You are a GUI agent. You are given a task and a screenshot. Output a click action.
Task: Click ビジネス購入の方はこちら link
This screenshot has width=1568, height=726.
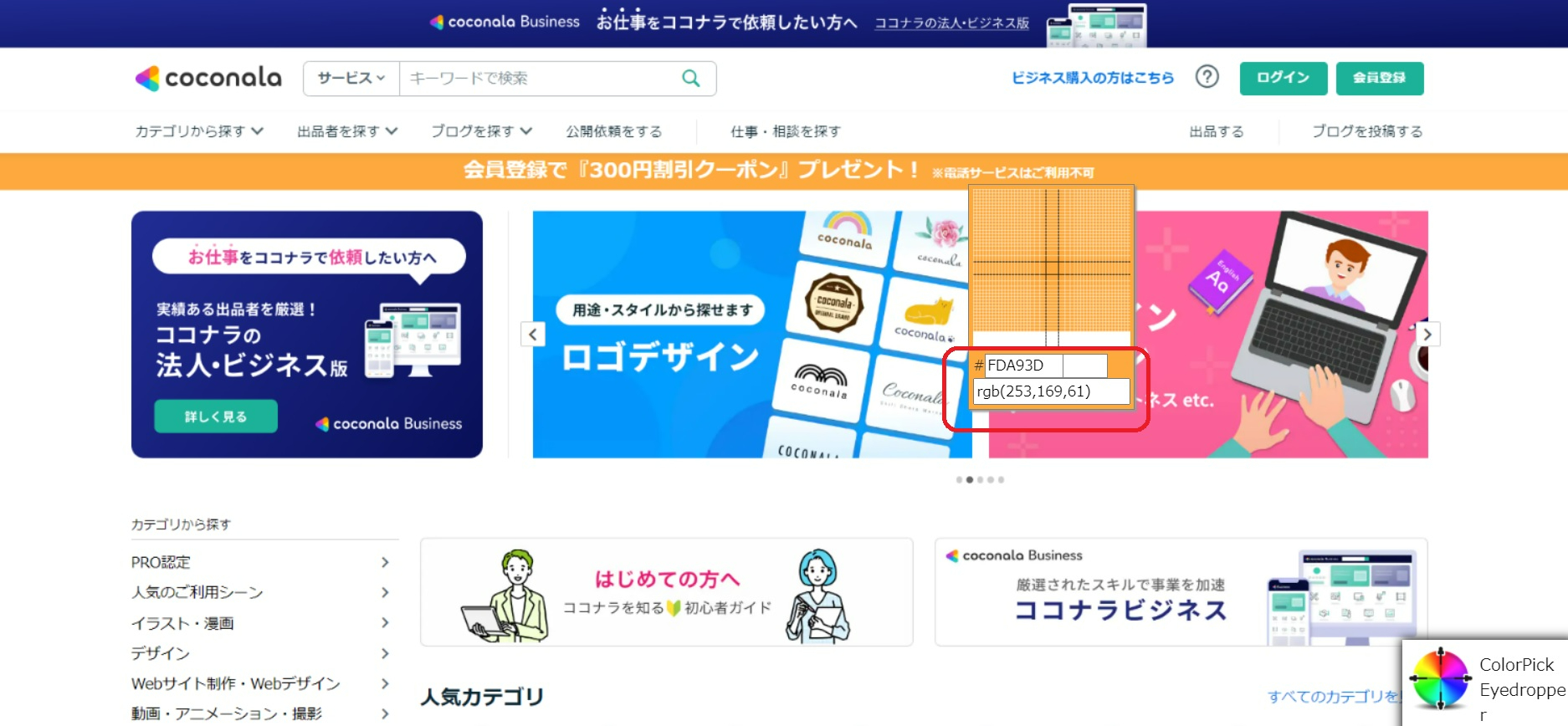tap(1093, 78)
